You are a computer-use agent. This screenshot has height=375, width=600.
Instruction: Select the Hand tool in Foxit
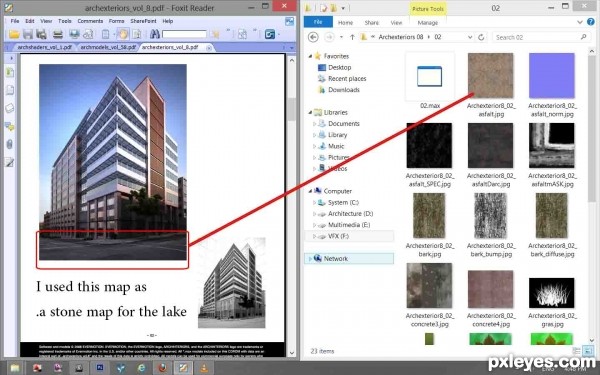[123, 34]
